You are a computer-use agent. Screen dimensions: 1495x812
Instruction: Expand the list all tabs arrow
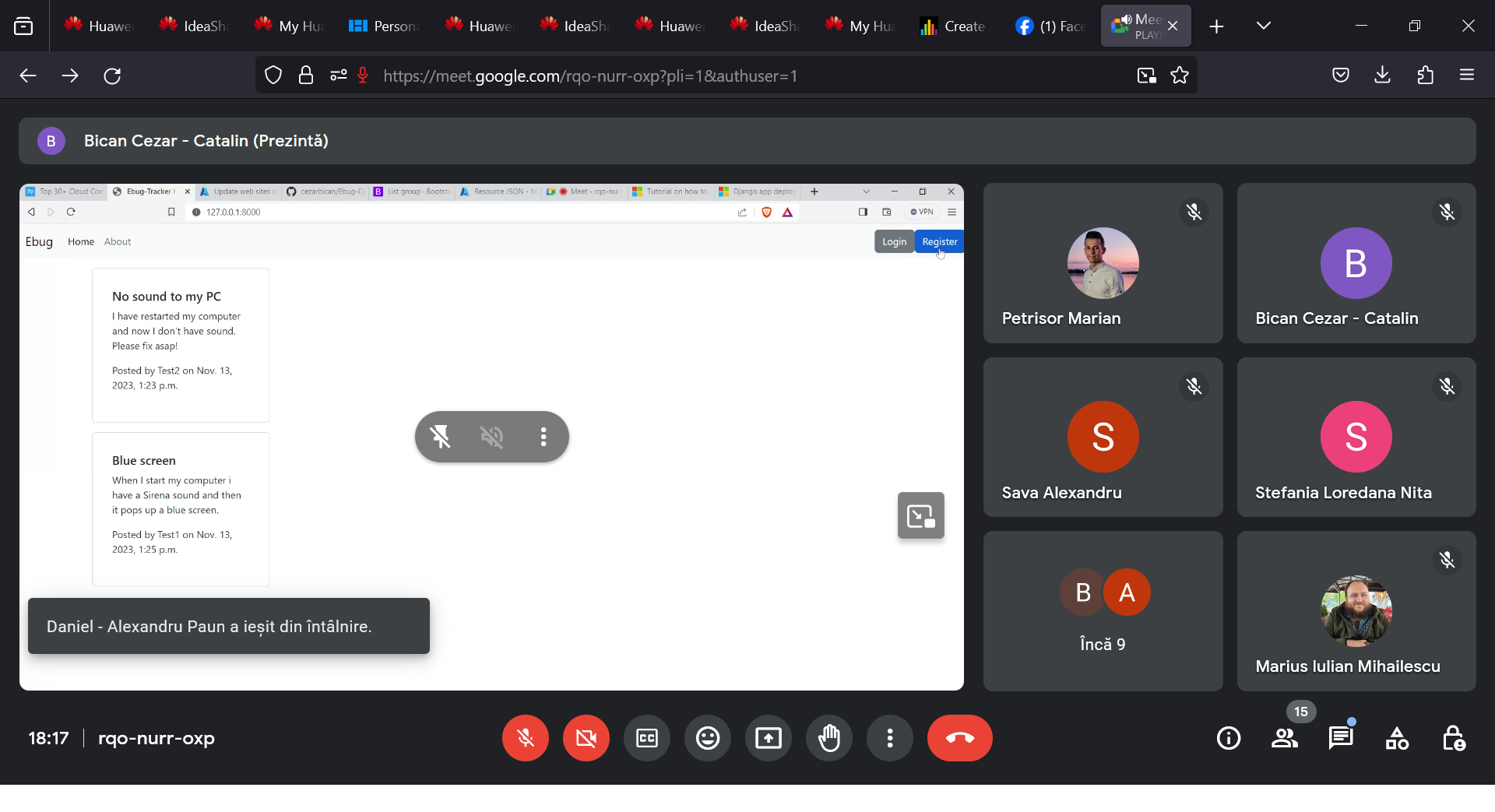tap(1264, 26)
